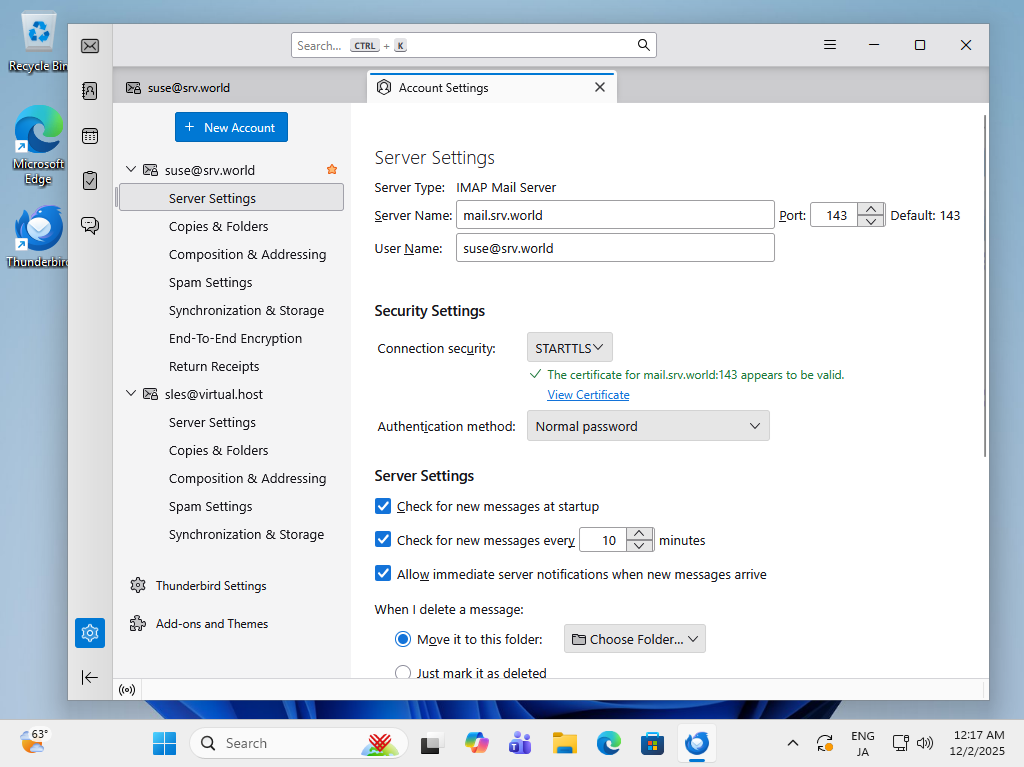Viewport: 1024px width, 767px height.
Task: Switch to the suse@srv.world mail tab
Action: tap(189, 88)
